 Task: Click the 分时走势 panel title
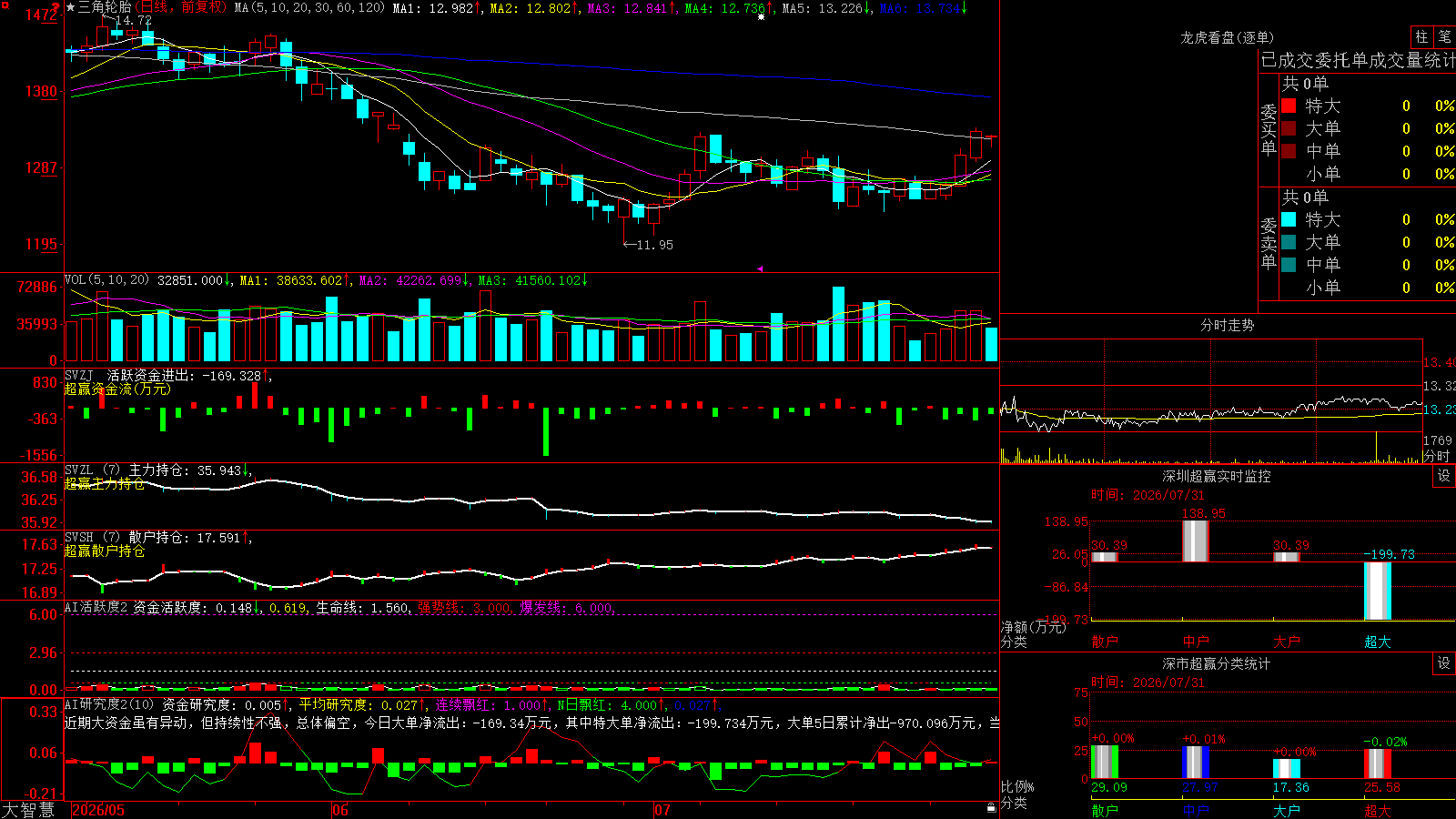coord(1227,325)
